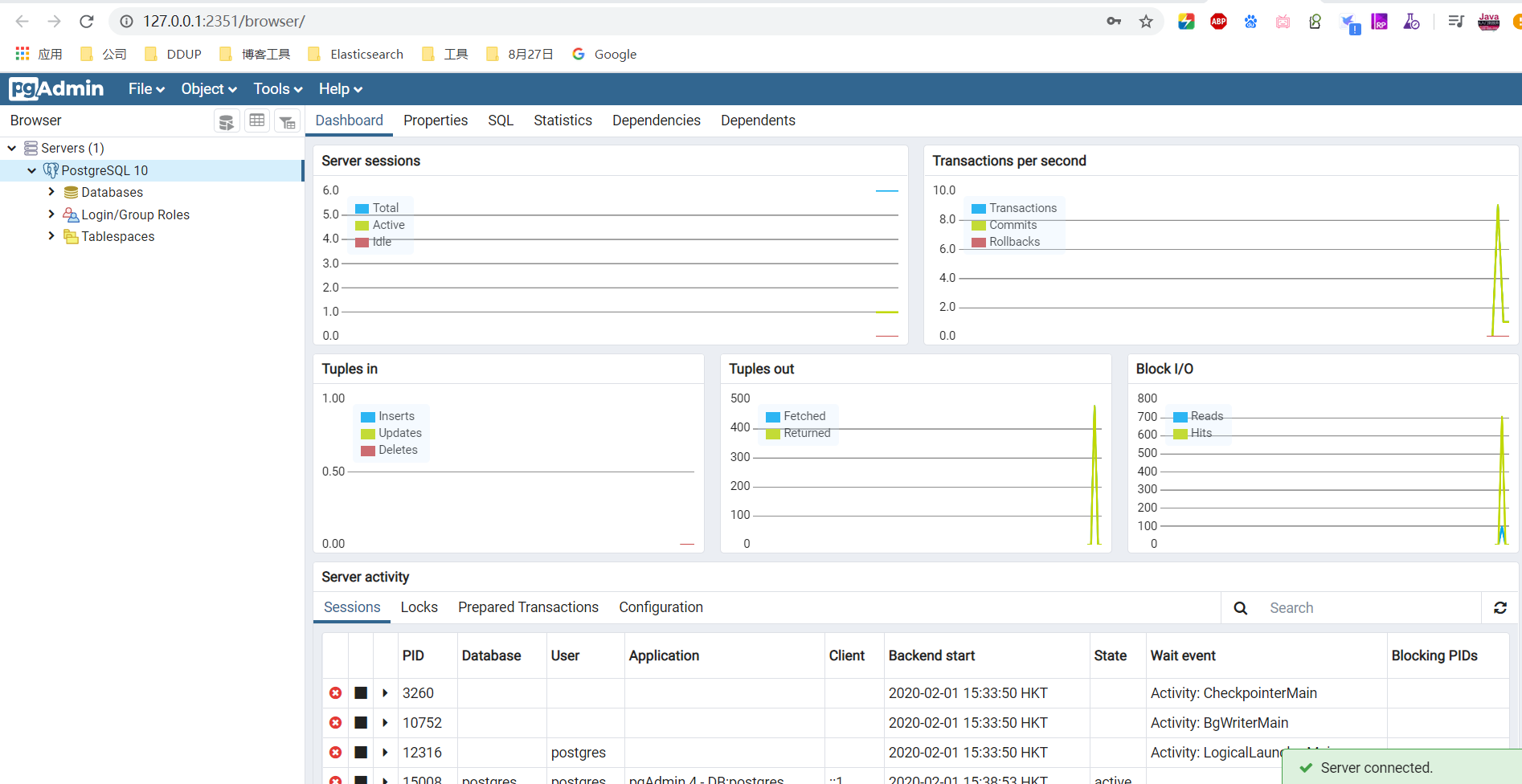1522x784 pixels.
Task: Click the Total legend color swatch
Action: [x=362, y=209]
